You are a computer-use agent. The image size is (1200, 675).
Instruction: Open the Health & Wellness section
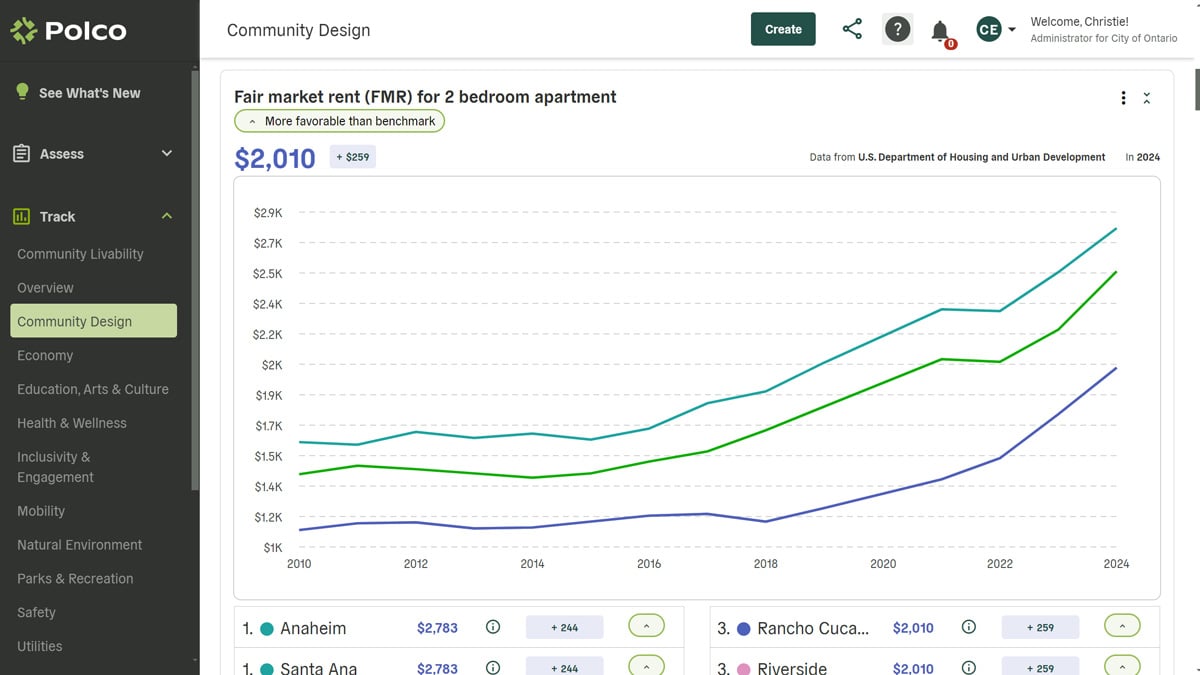click(x=71, y=422)
